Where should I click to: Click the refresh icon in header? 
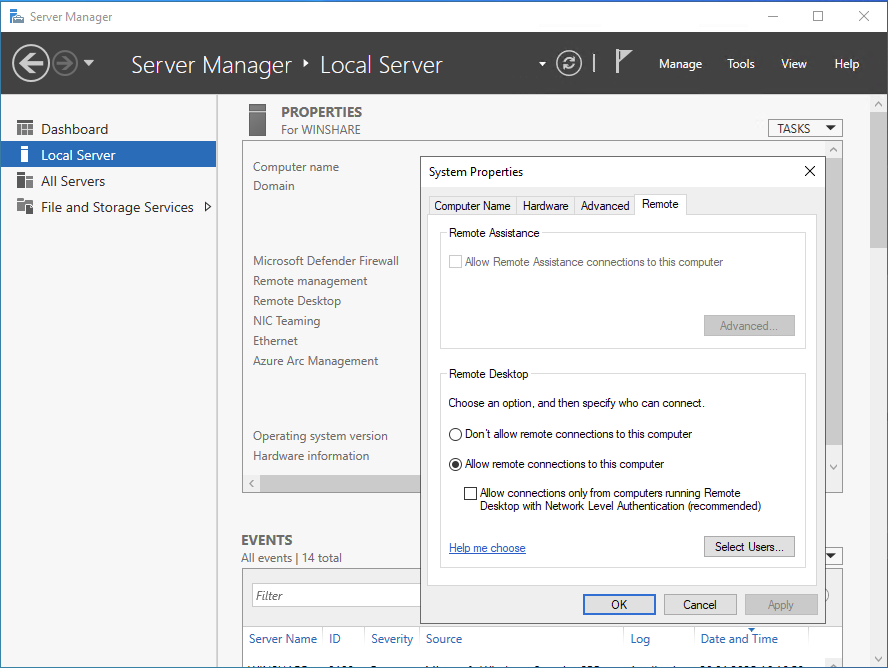pyautogui.click(x=569, y=63)
